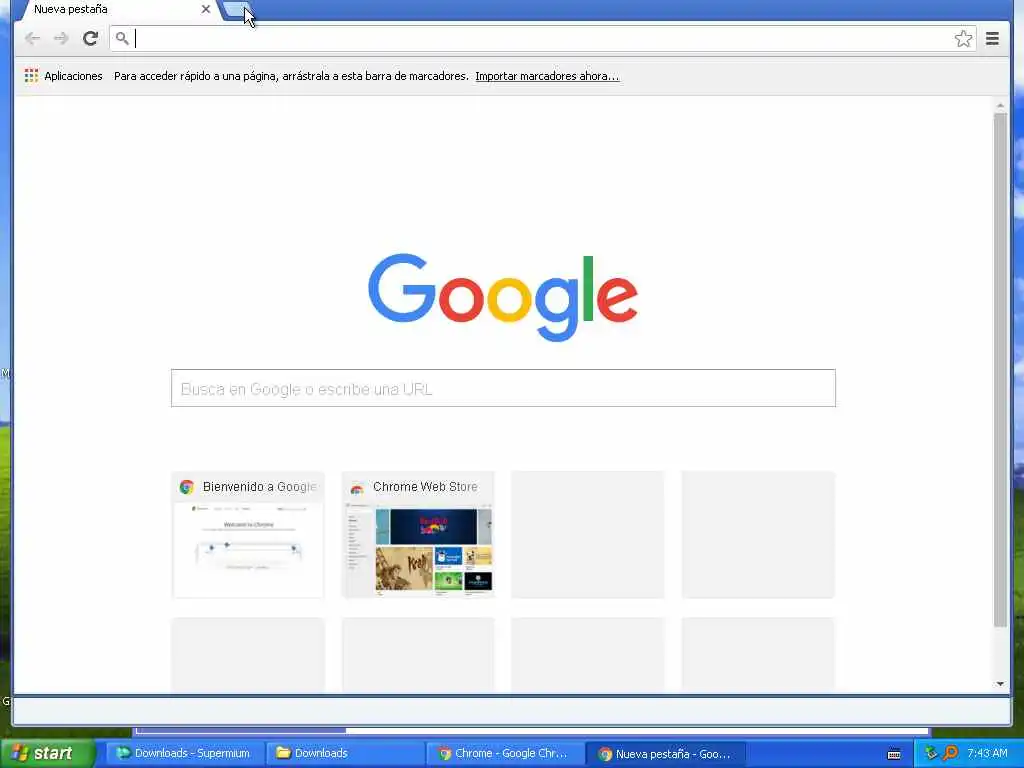The image size is (1024, 768).
Task: Click the scrollbar up arrow
Action: click(x=1000, y=105)
